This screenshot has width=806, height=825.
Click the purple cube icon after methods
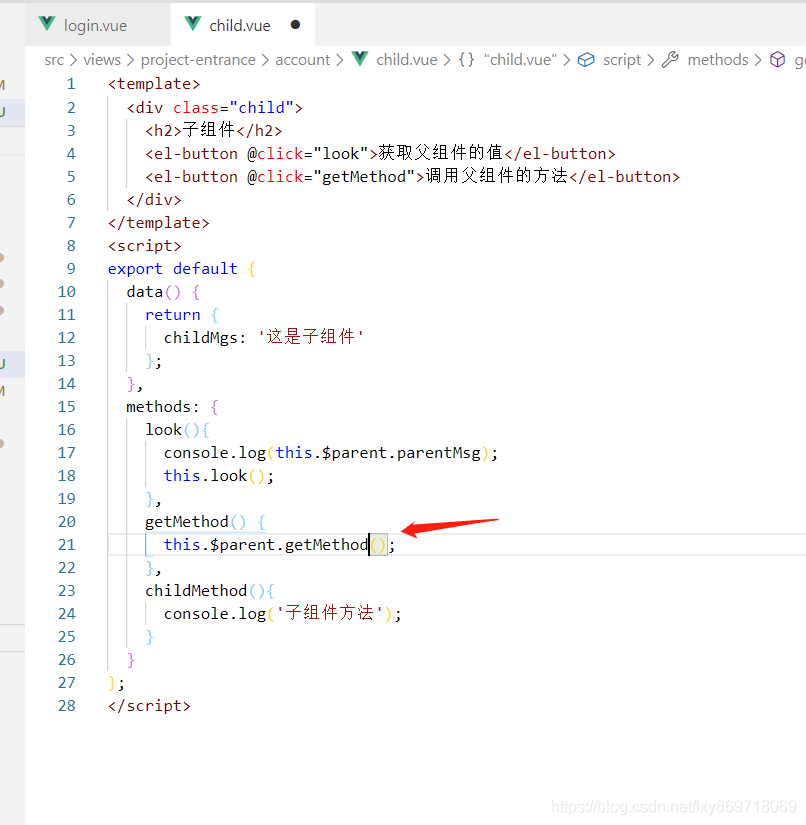[x=778, y=60]
